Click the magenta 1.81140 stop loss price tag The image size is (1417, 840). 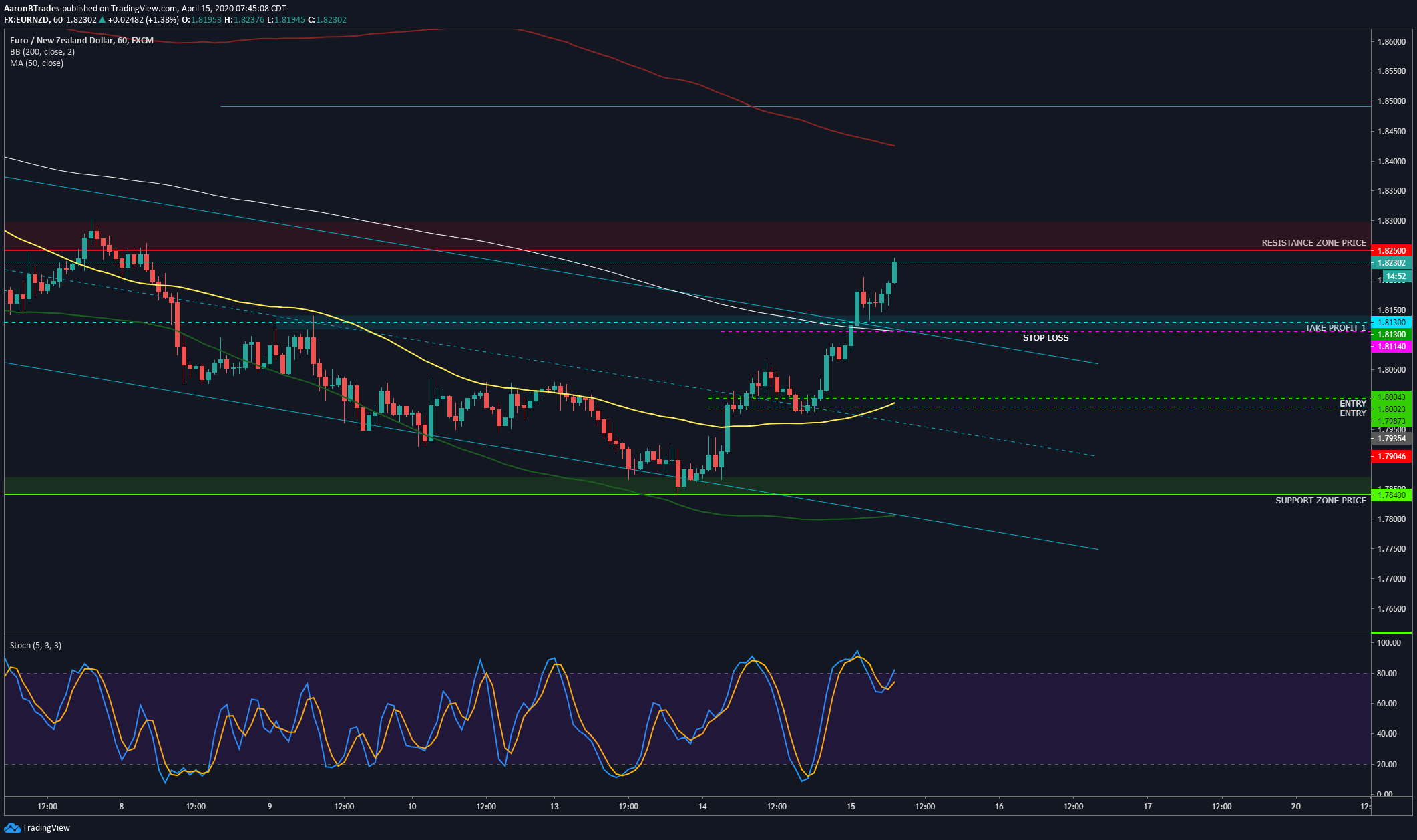1391,347
